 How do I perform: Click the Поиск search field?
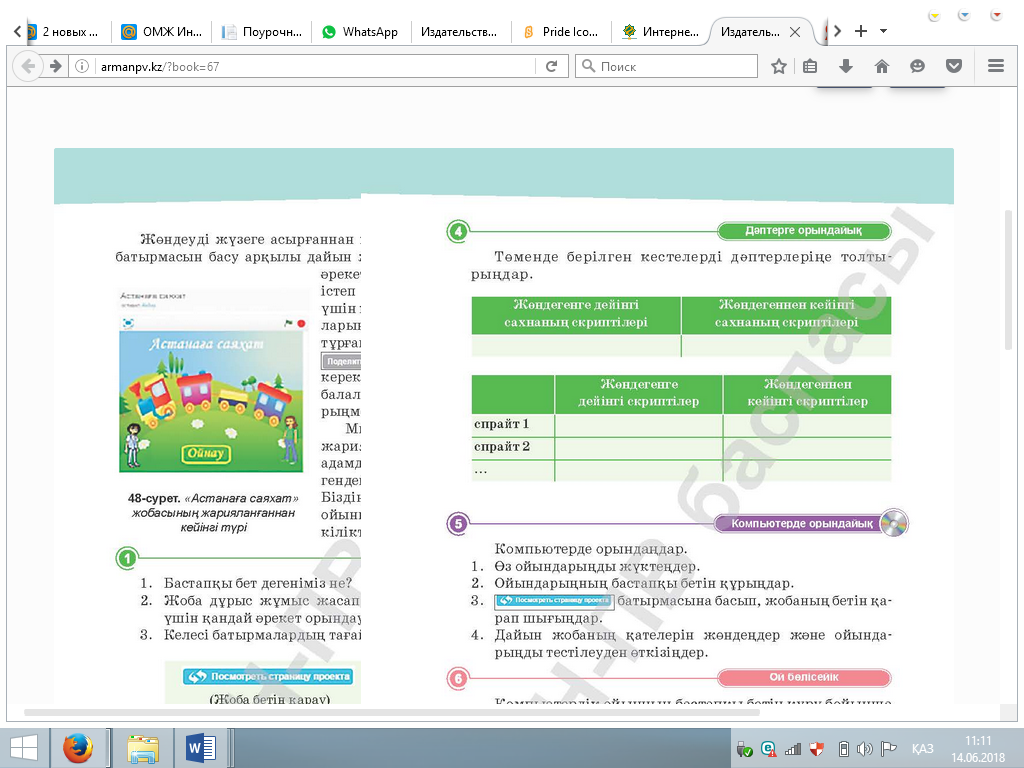click(x=666, y=66)
